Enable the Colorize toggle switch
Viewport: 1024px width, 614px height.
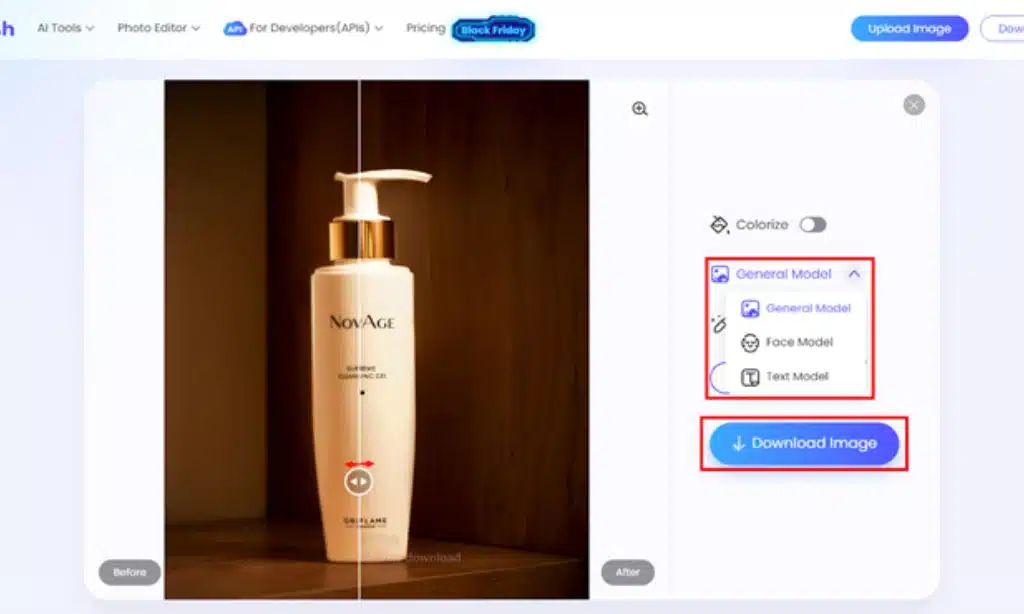pyautogui.click(x=812, y=225)
